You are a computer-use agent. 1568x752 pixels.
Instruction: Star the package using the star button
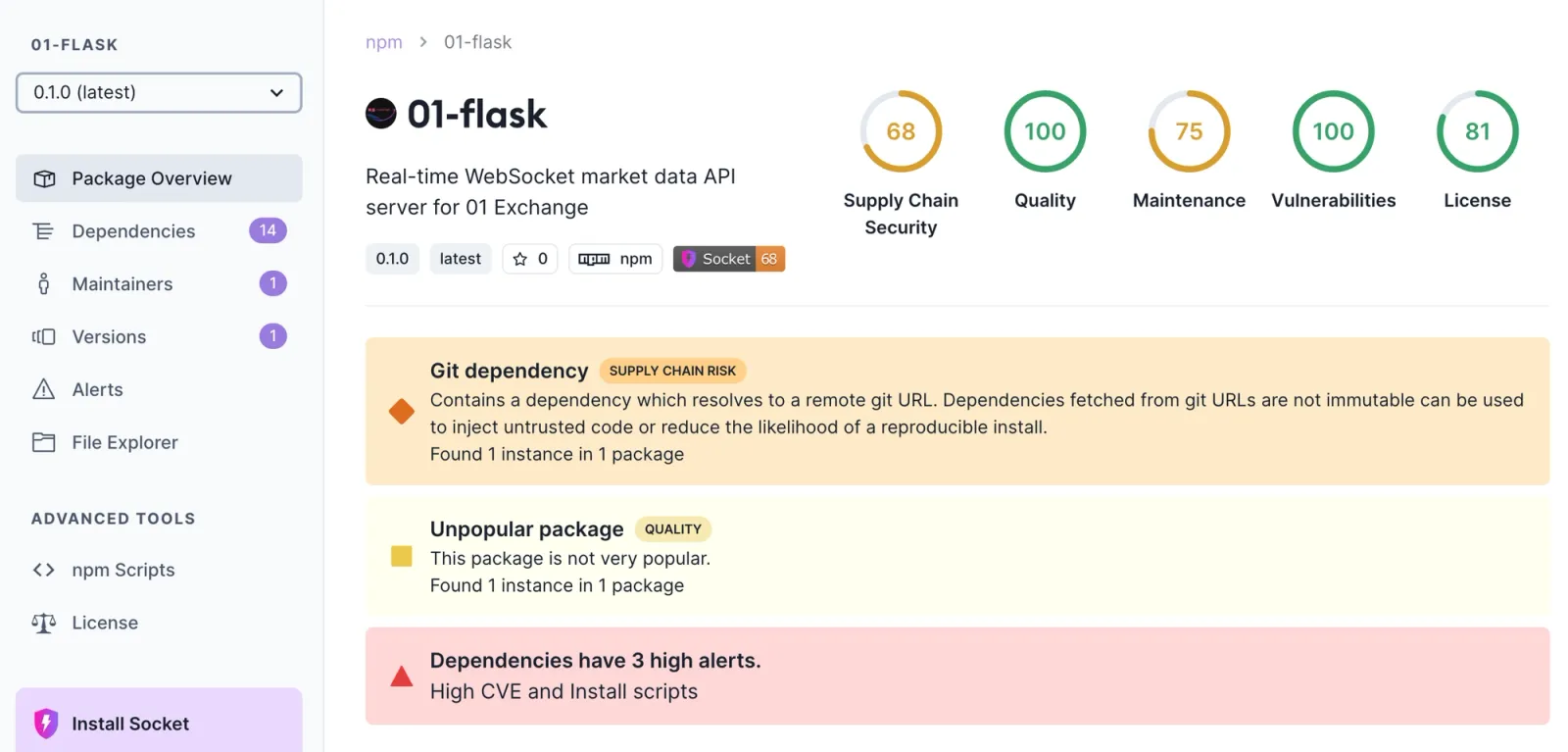point(530,259)
